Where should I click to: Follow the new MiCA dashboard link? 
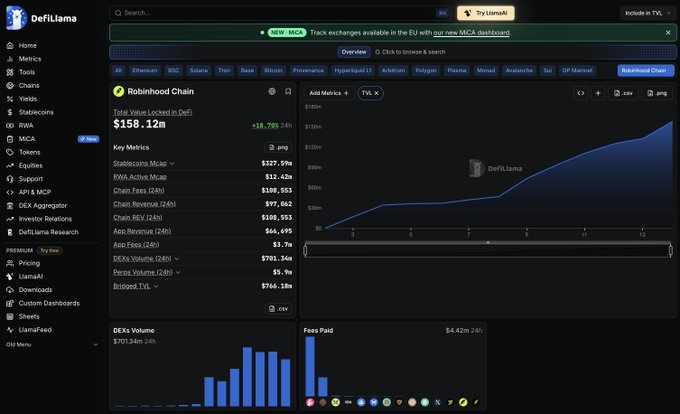click(x=471, y=33)
